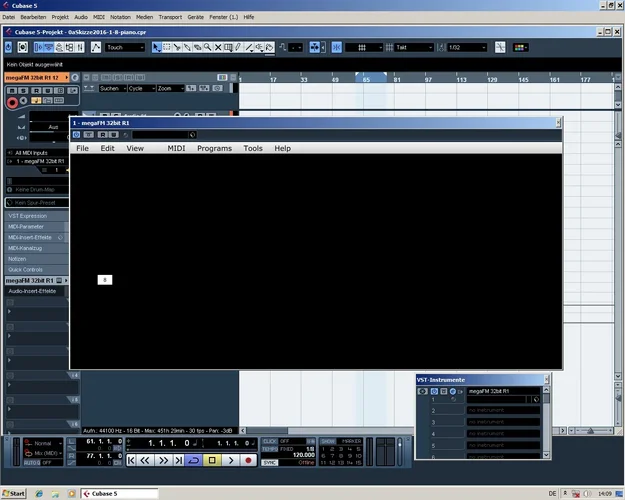Screen dimensions: 625x500
Task: Open the Transport menu
Action: coord(170,17)
